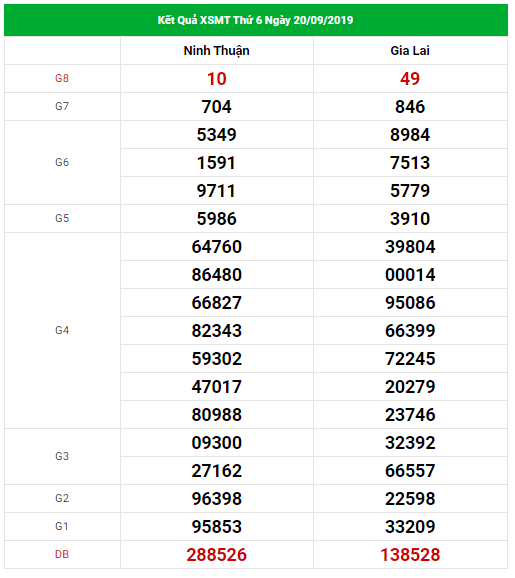Select the G7 result 846
The height and width of the screenshot is (578, 515).
pos(410,107)
